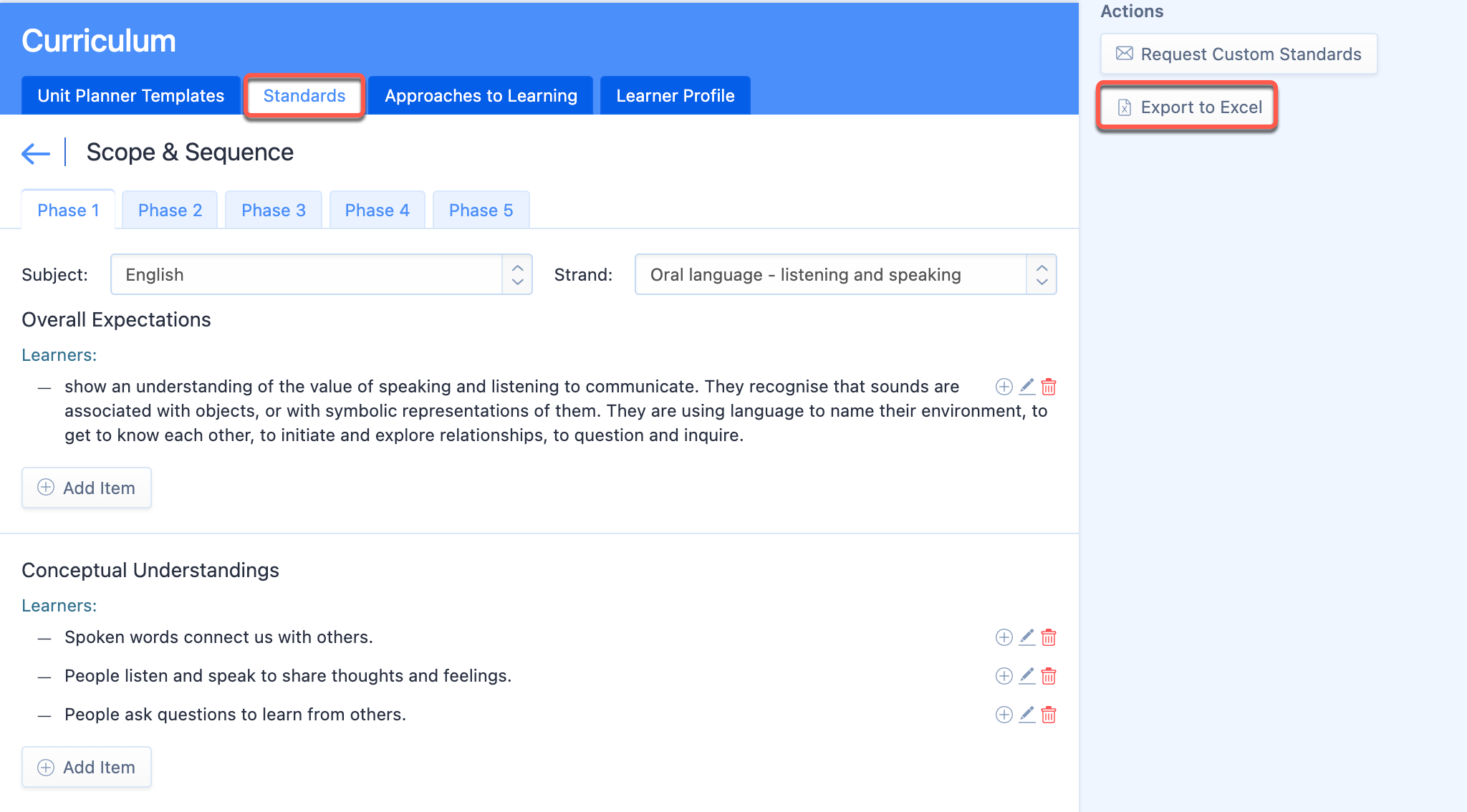The width and height of the screenshot is (1467, 812).
Task: Click Request Custom Standards button
Action: [x=1238, y=54]
